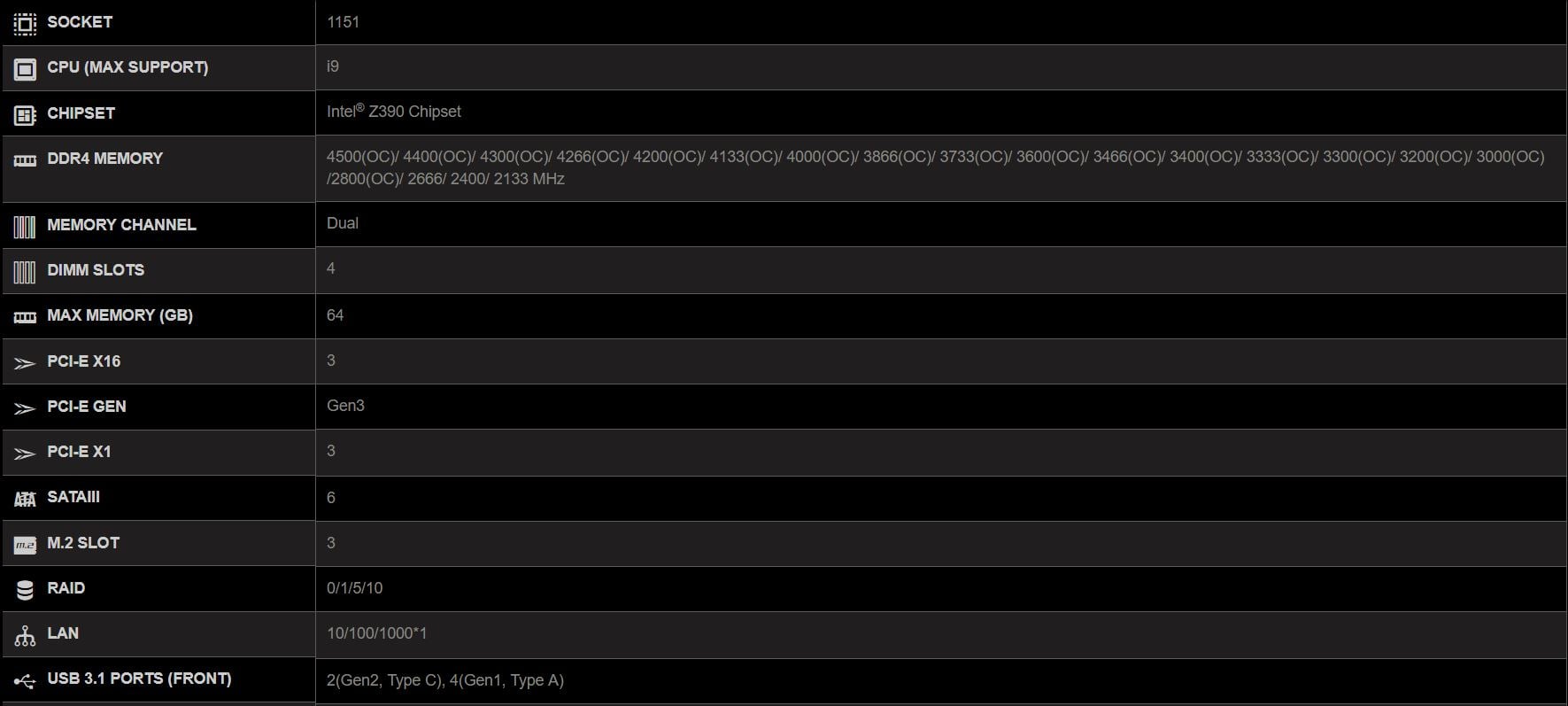This screenshot has height=706, width=1568.
Task: Click the RAID value 0/1/5/10
Action: 354,588
